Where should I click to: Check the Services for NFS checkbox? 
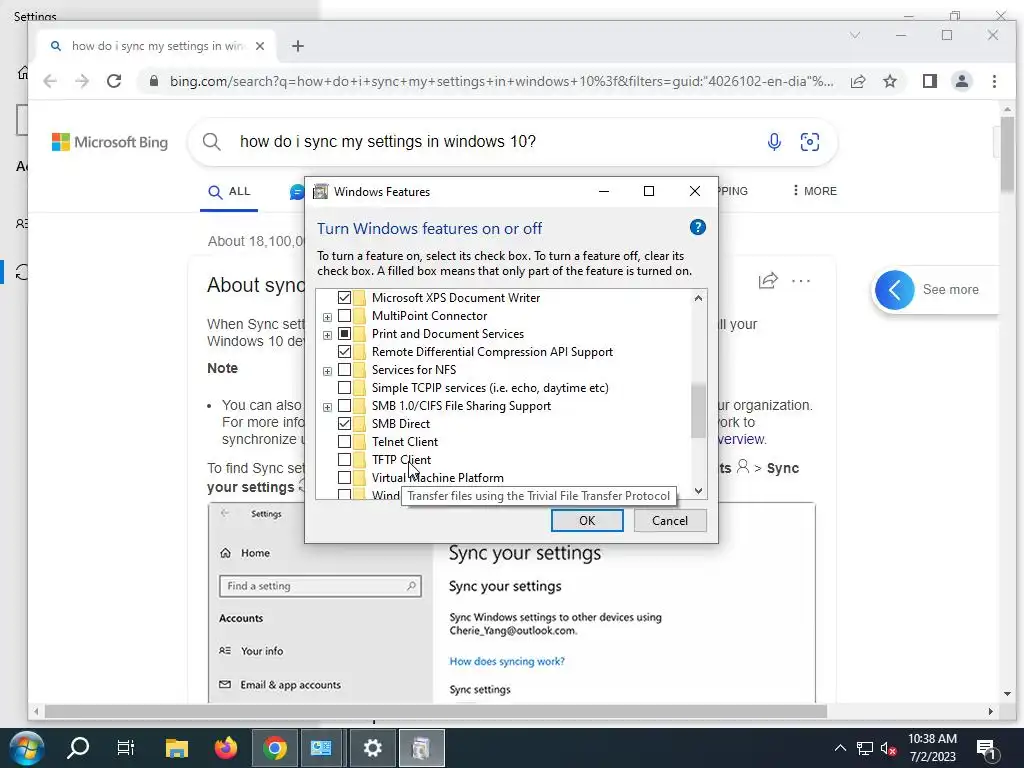[344, 370]
